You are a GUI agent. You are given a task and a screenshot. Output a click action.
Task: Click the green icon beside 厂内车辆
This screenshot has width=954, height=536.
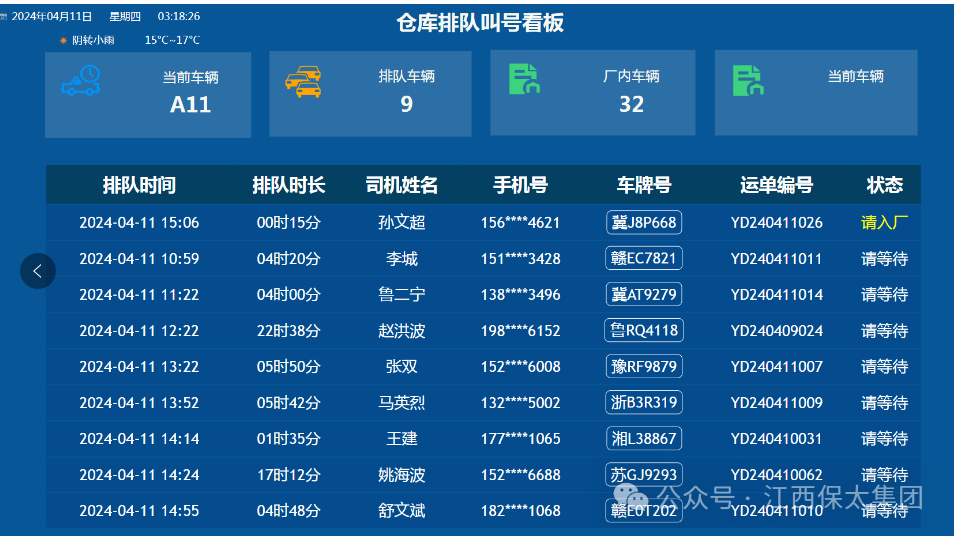click(x=524, y=80)
